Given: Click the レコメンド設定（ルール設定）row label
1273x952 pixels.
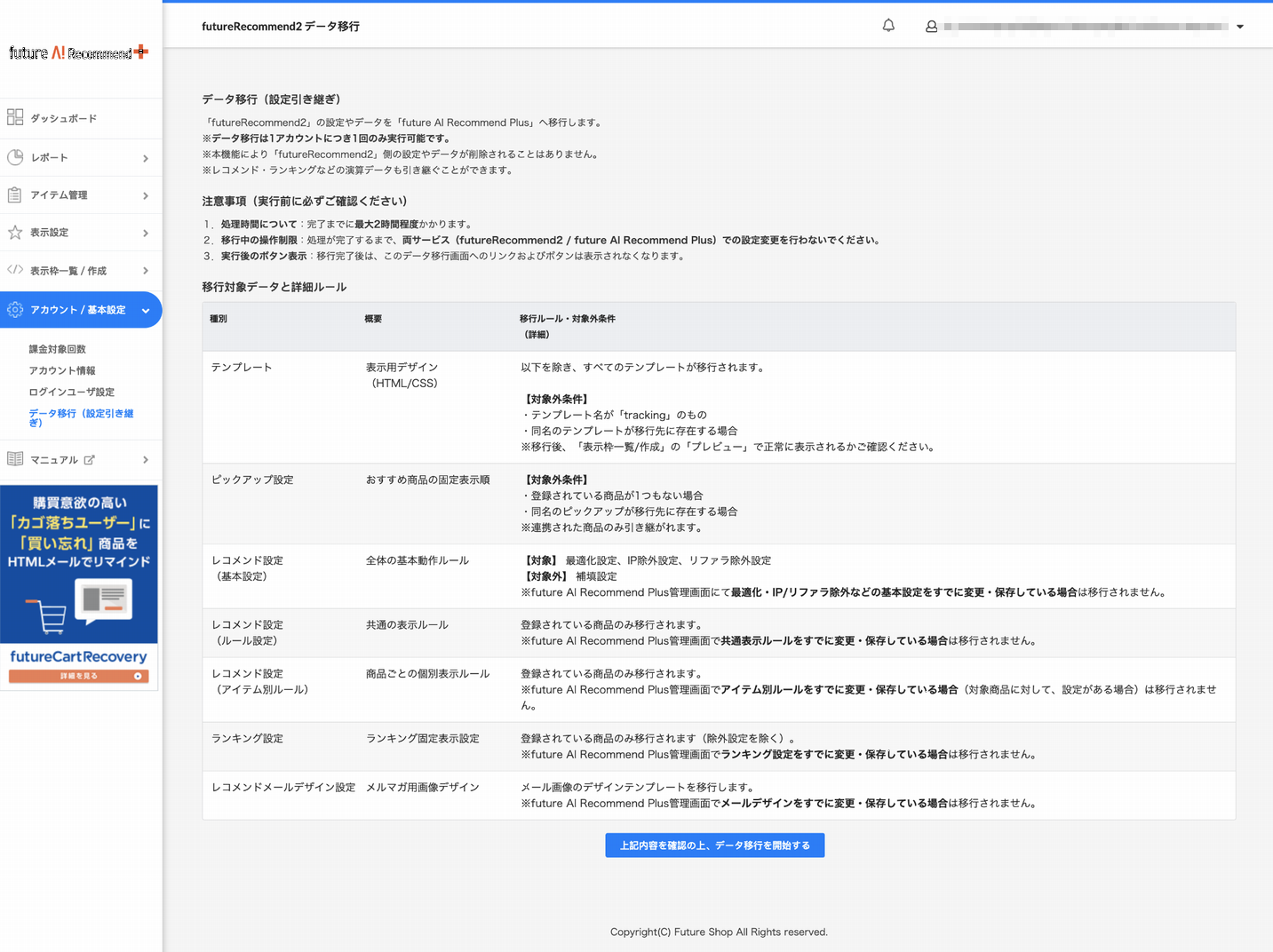Looking at the screenshot, I should coord(247,633).
